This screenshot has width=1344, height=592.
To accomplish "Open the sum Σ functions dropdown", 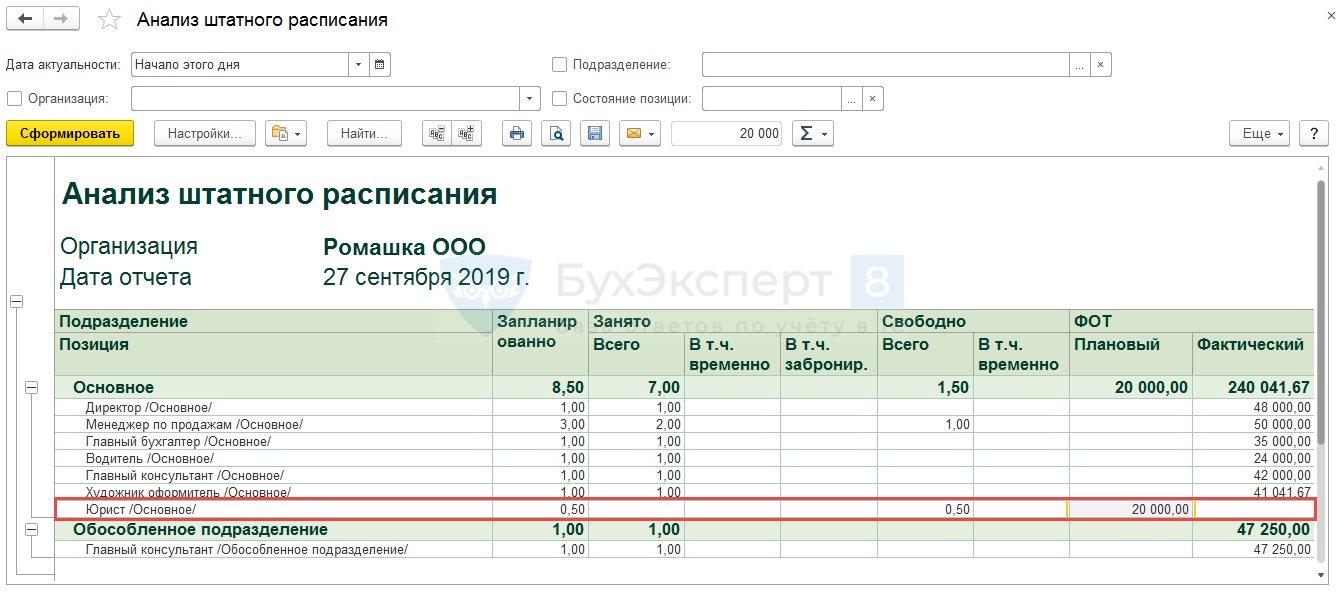I will pyautogui.click(x=813, y=134).
